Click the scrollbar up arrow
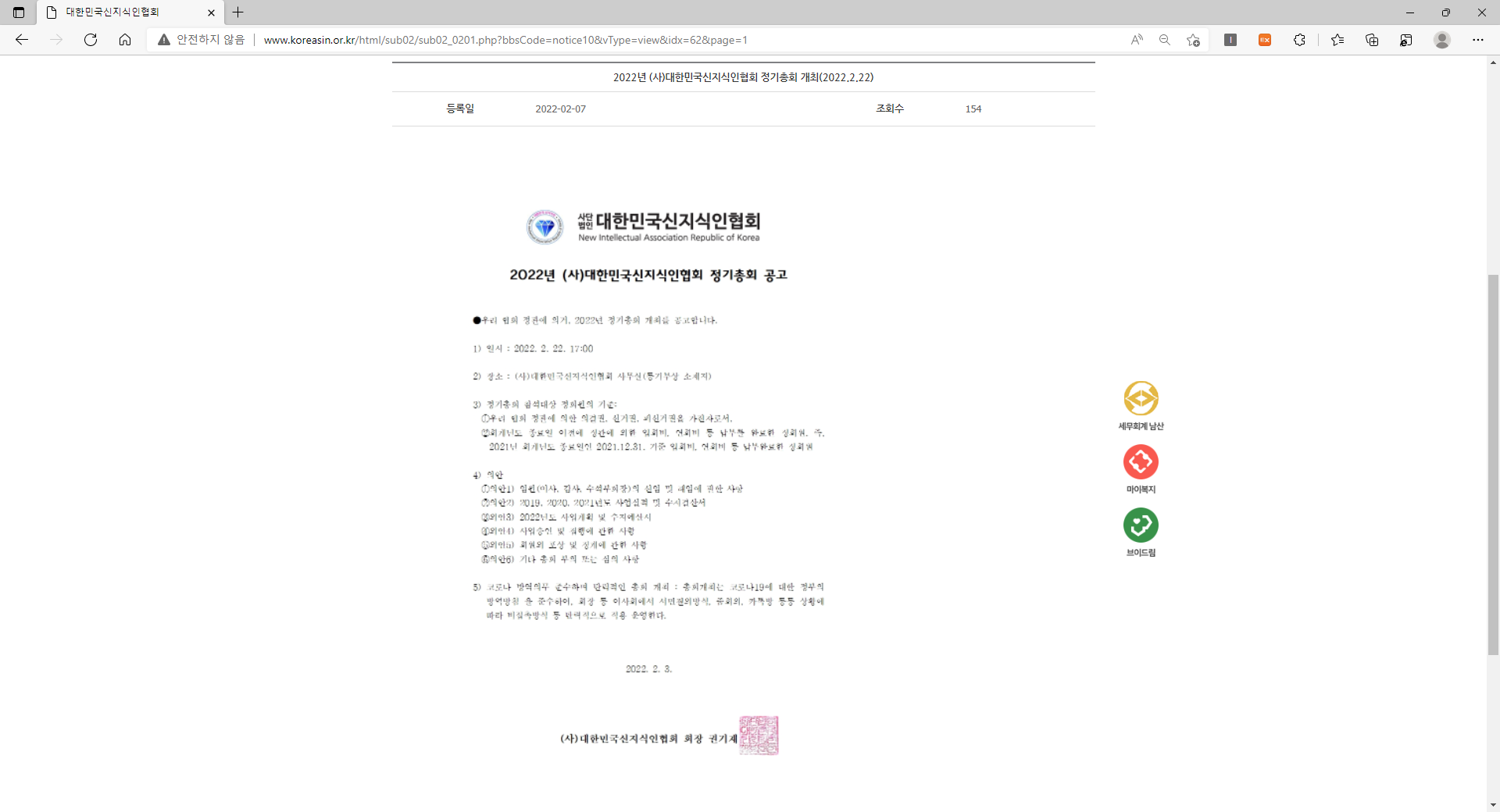1500x812 pixels. pyautogui.click(x=1493, y=62)
